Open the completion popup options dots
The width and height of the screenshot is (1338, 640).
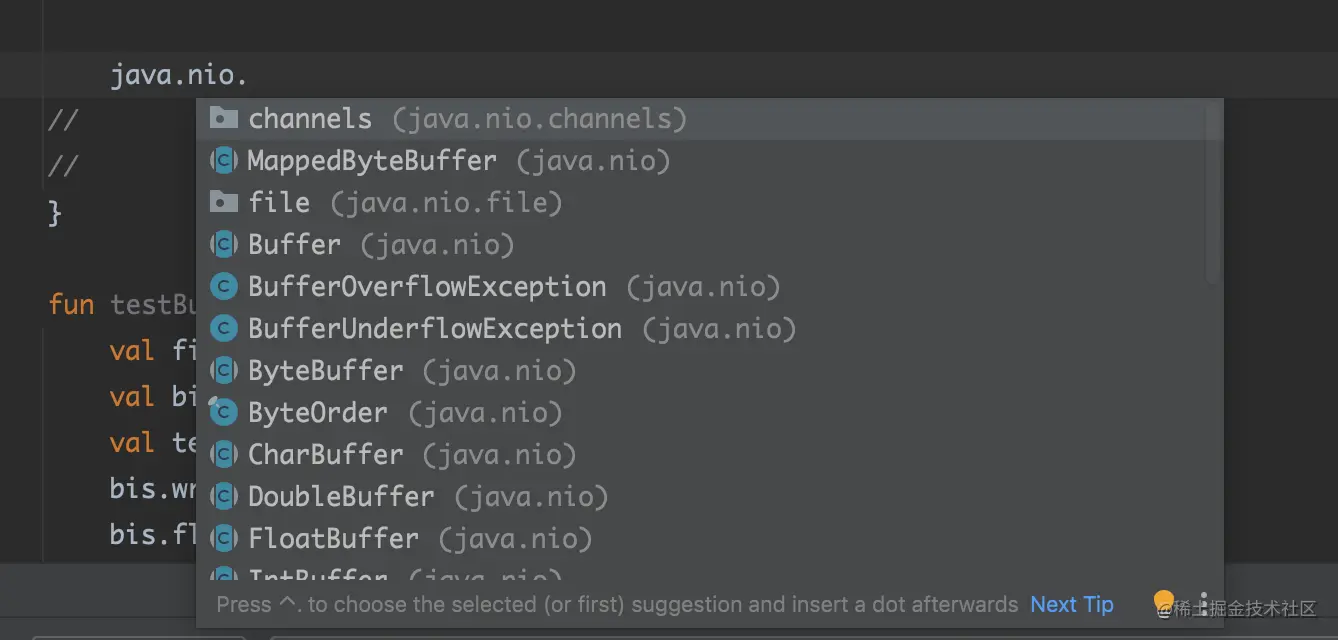1203,604
